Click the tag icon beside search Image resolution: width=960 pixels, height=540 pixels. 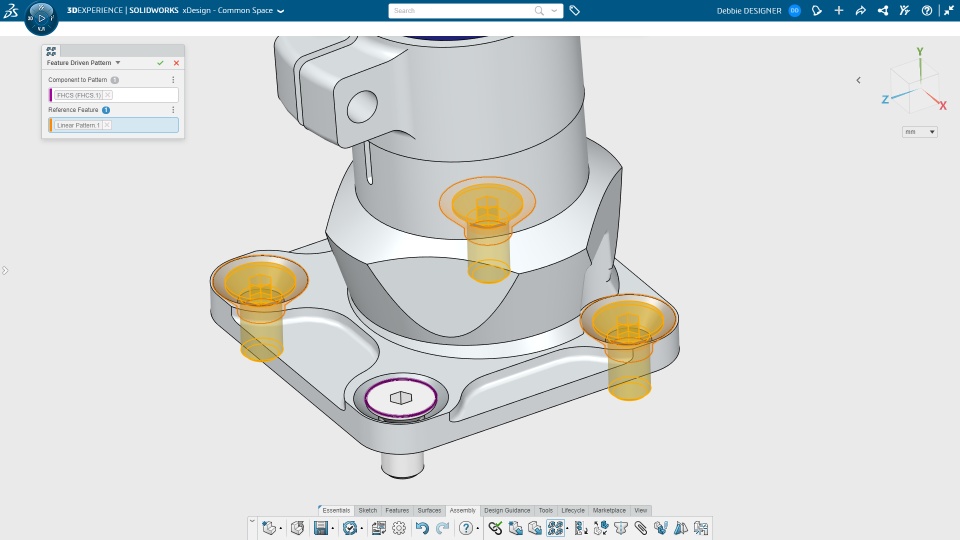click(x=574, y=10)
